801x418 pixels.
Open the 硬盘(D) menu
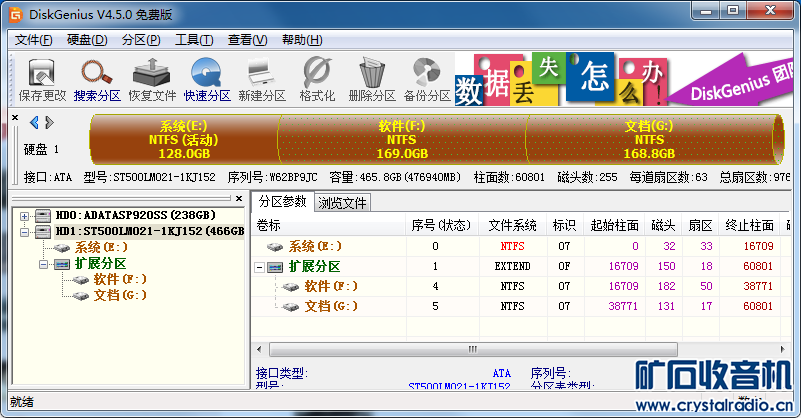tap(87, 40)
